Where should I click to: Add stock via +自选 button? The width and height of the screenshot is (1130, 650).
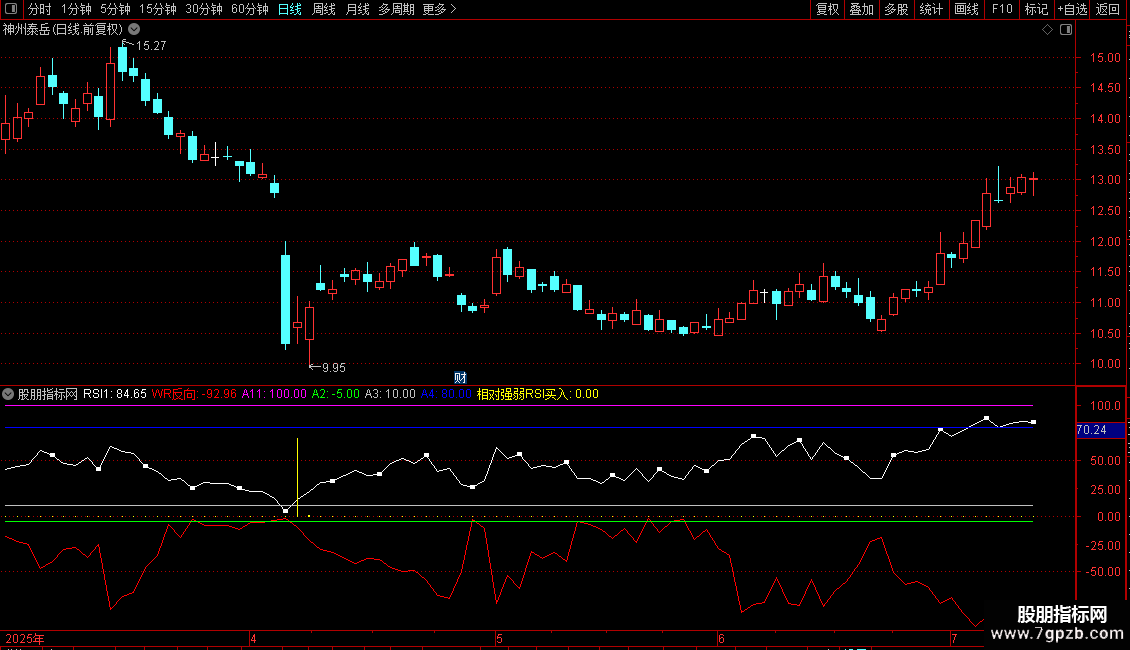click(1072, 9)
